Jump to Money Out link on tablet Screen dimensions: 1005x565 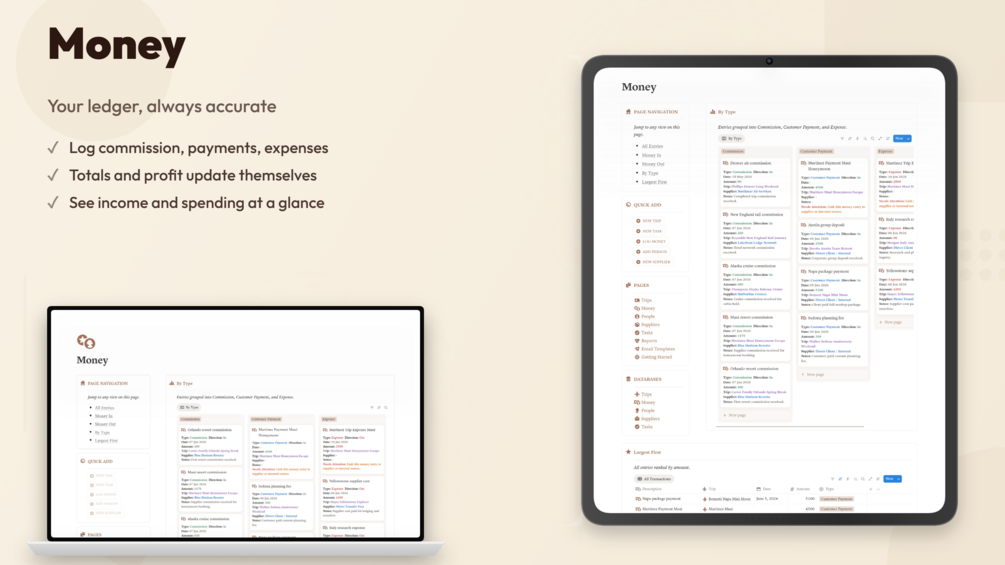pyautogui.click(x=653, y=164)
